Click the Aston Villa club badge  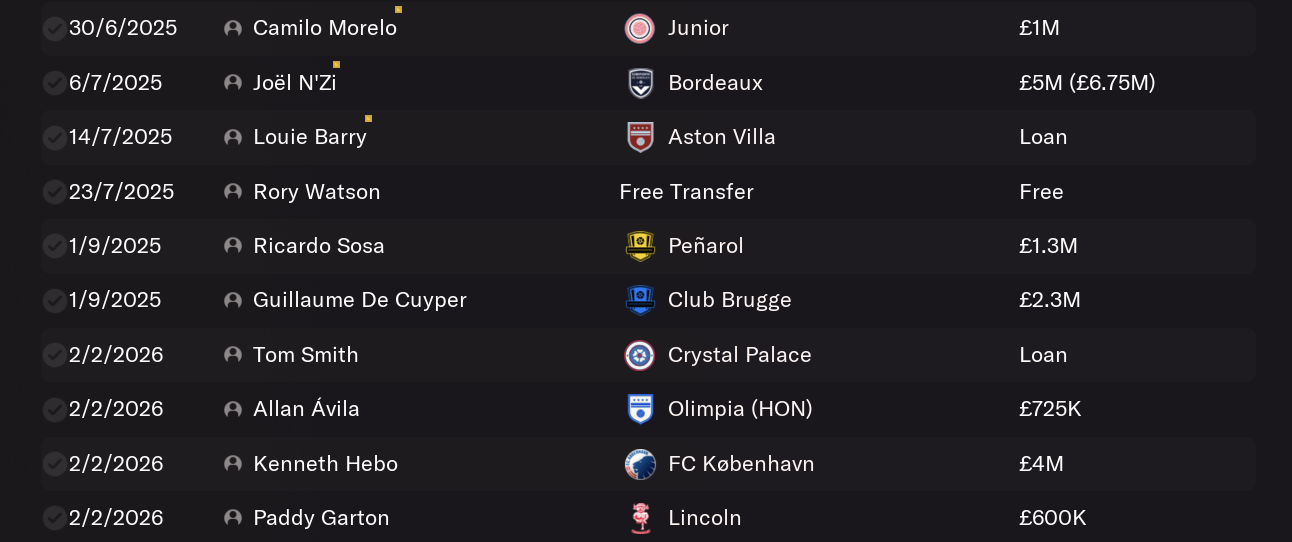640,137
